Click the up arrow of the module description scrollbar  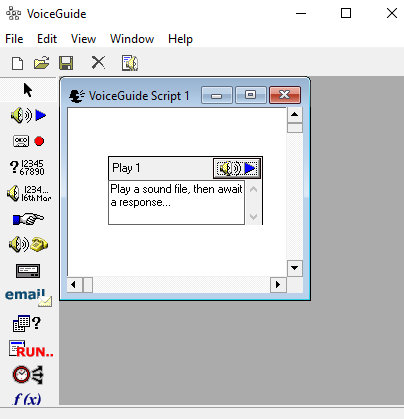point(253,189)
